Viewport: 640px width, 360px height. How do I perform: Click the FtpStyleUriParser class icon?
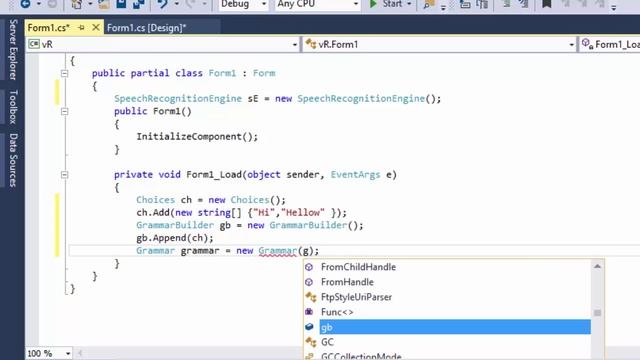(311, 297)
